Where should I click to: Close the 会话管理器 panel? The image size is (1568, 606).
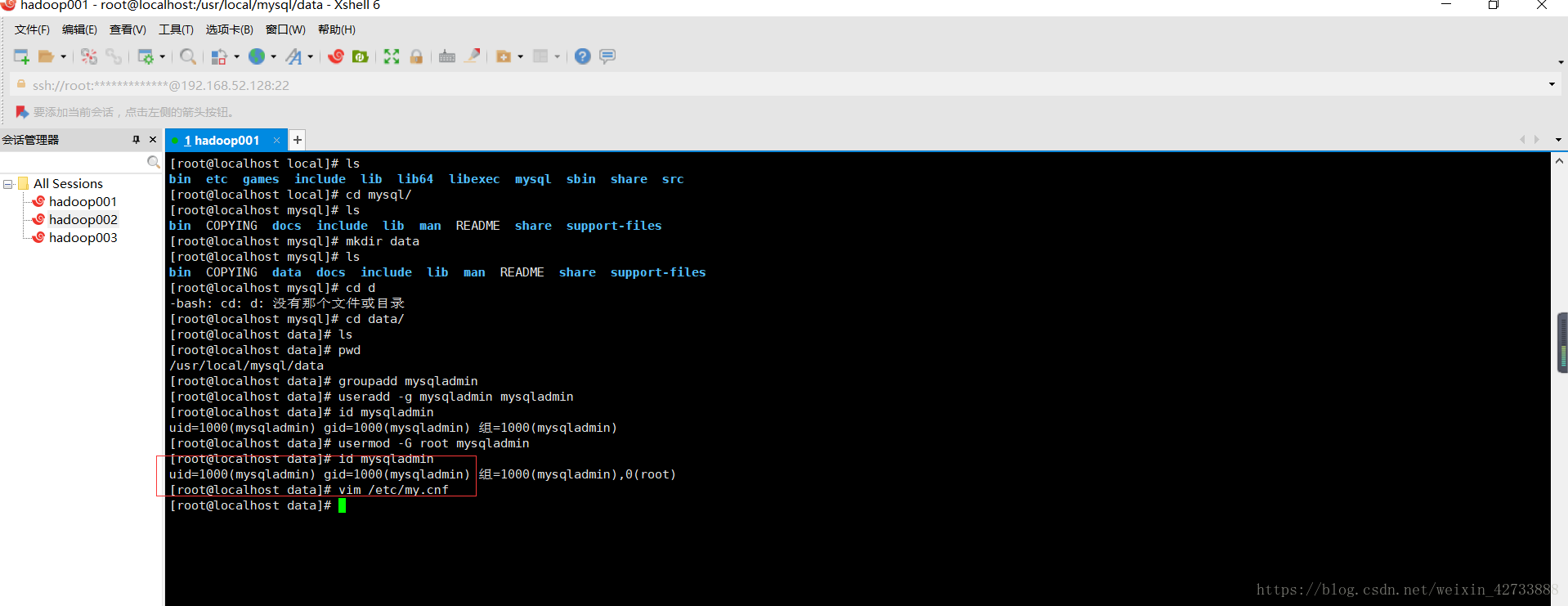click(153, 140)
